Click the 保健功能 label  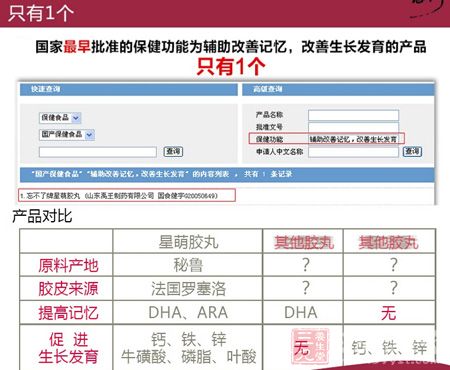269,139
